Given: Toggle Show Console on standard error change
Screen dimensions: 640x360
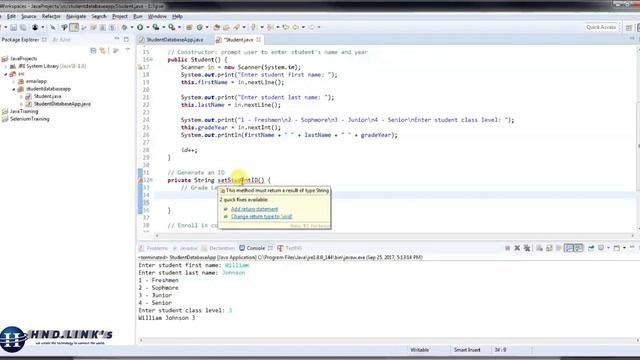Looking at the screenshot, I should [578, 248].
